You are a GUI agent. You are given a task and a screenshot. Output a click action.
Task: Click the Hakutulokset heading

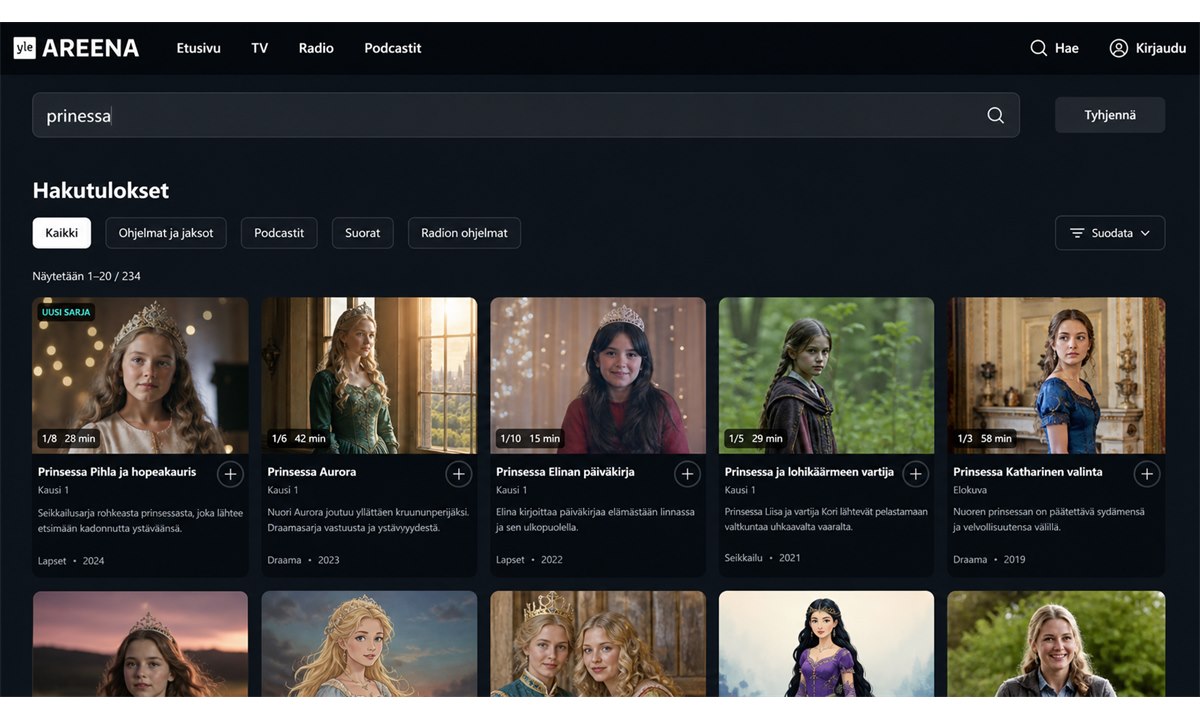pyautogui.click(x=101, y=191)
